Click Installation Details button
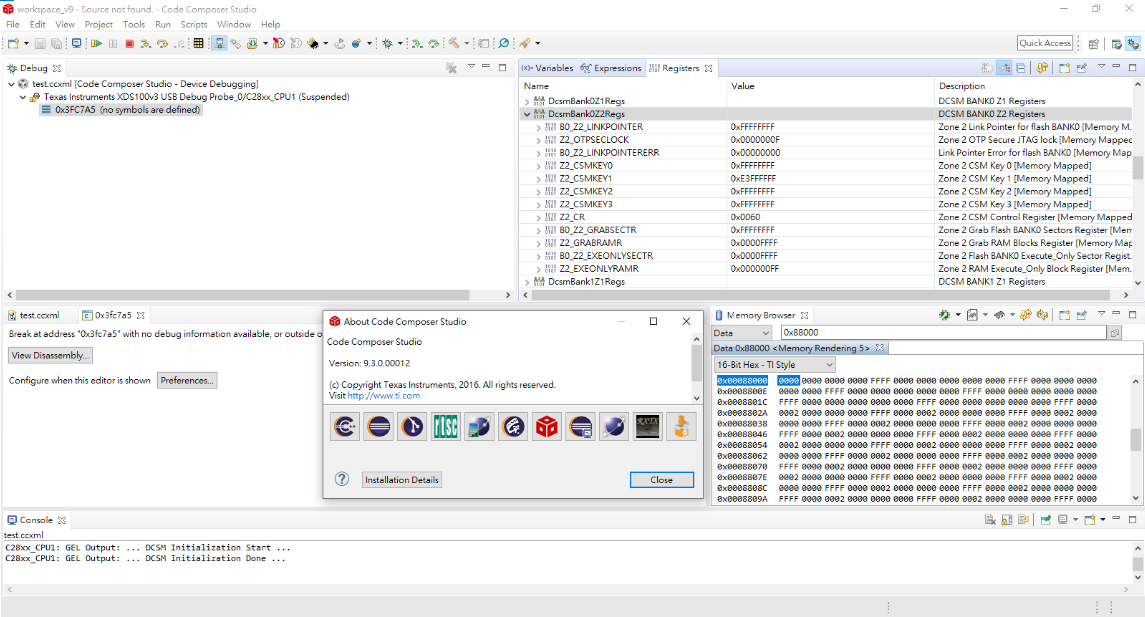Viewport: 1145px width, 617px height. click(x=402, y=480)
